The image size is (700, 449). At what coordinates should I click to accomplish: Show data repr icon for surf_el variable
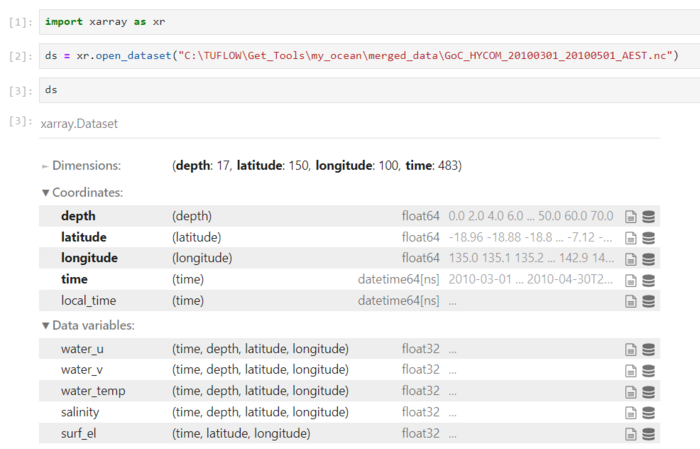648,434
